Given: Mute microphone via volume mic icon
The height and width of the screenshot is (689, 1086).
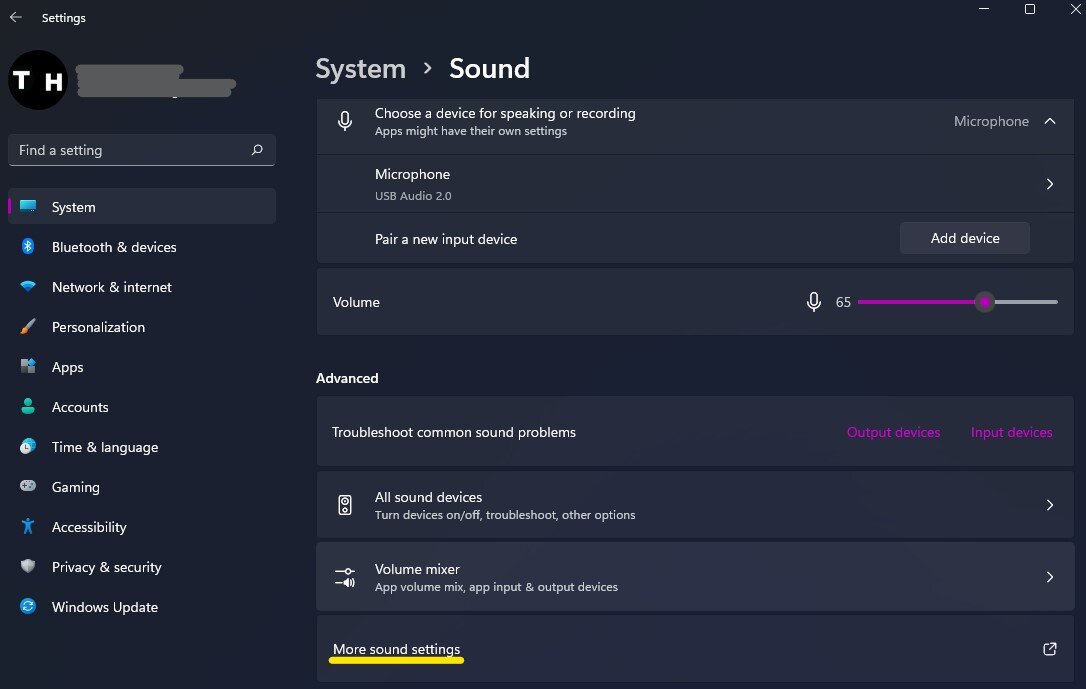Looking at the screenshot, I should (814, 301).
